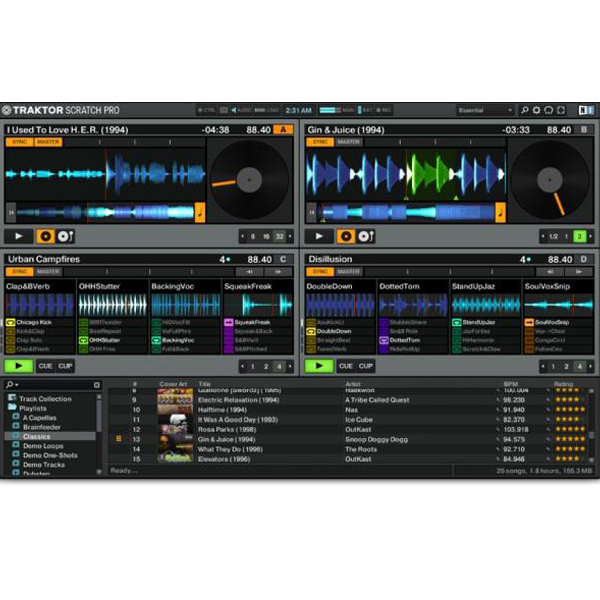This screenshot has width=600, height=600.
Task: Click Deck B loop size left arrow
Action: 543,236
